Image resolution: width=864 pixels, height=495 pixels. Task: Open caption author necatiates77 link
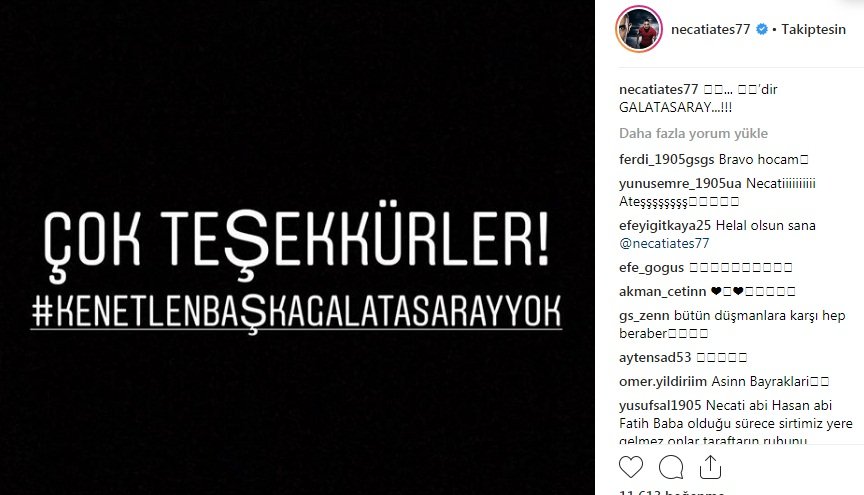click(658, 89)
